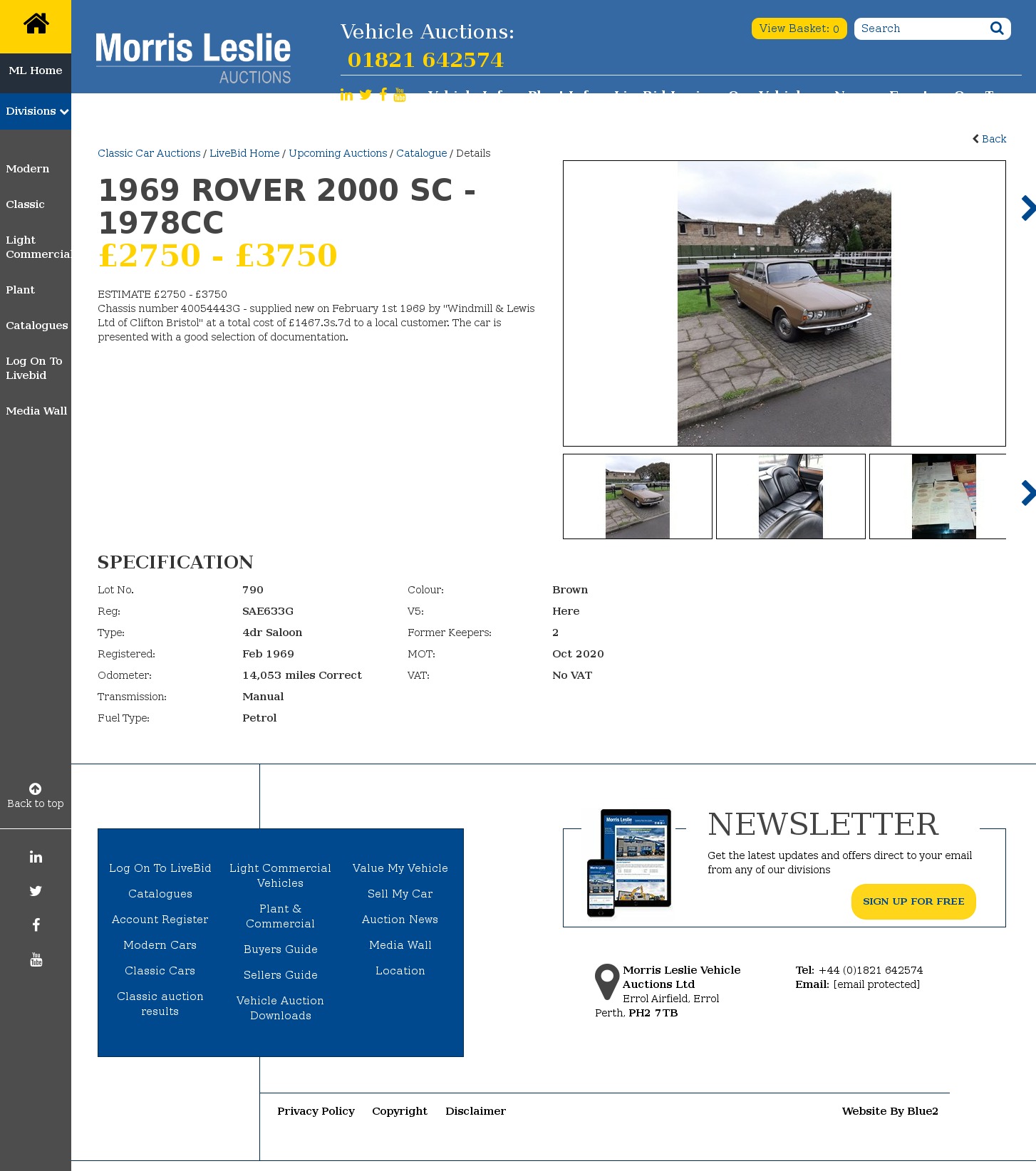This screenshot has height=1171, width=1036.
Task: Advance thumbnail strip with right arrow
Action: click(x=1028, y=493)
